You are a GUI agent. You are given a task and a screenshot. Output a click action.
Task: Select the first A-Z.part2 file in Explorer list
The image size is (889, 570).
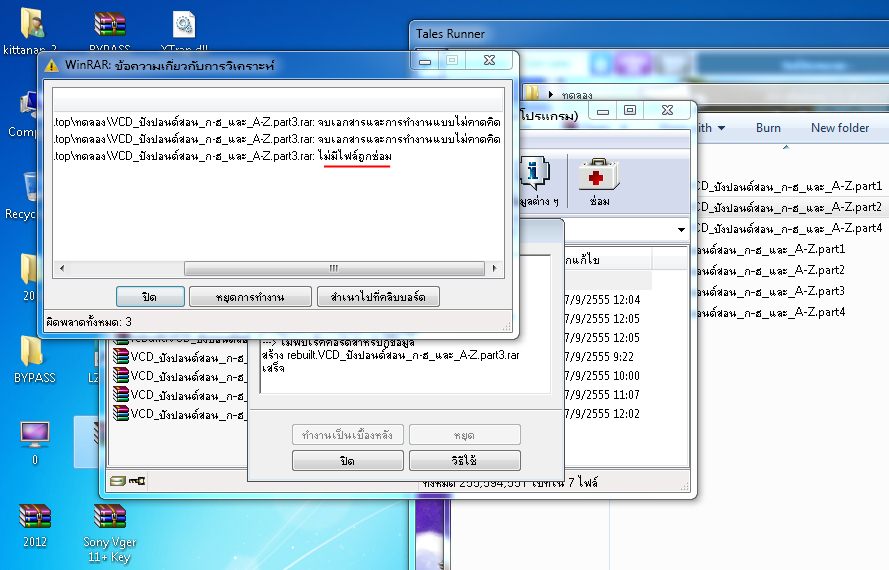(x=788, y=207)
